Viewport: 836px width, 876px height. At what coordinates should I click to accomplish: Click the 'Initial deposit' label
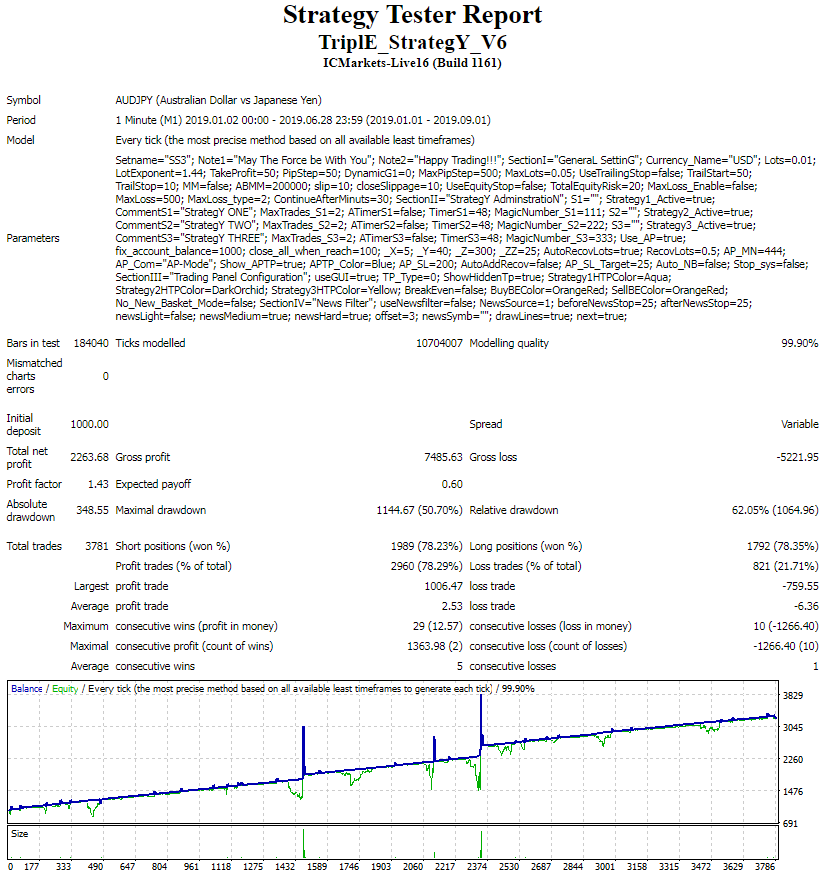pyautogui.click(x=23, y=425)
